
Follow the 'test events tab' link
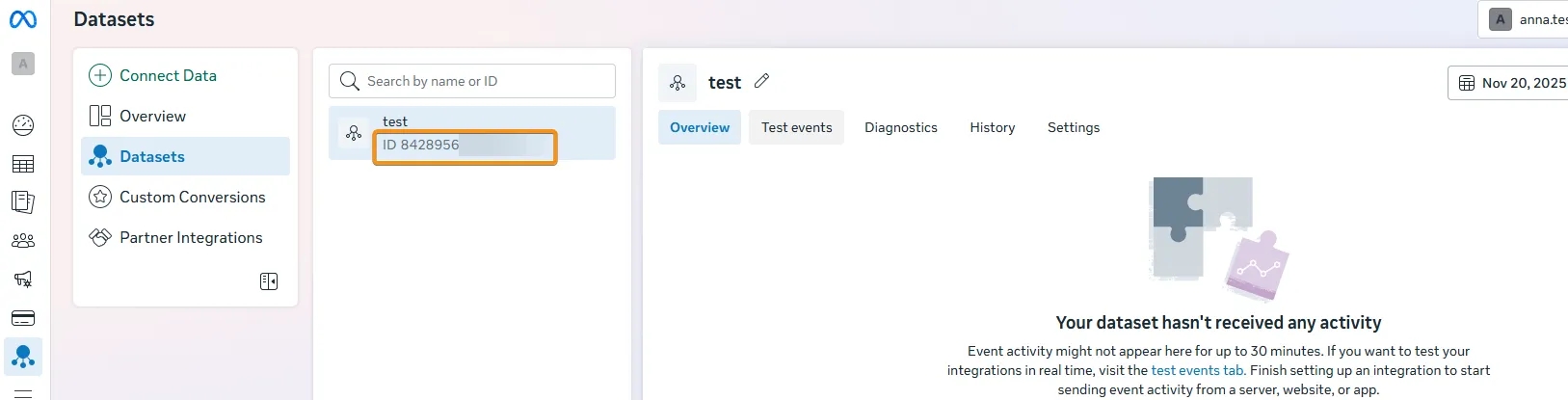pos(1198,370)
